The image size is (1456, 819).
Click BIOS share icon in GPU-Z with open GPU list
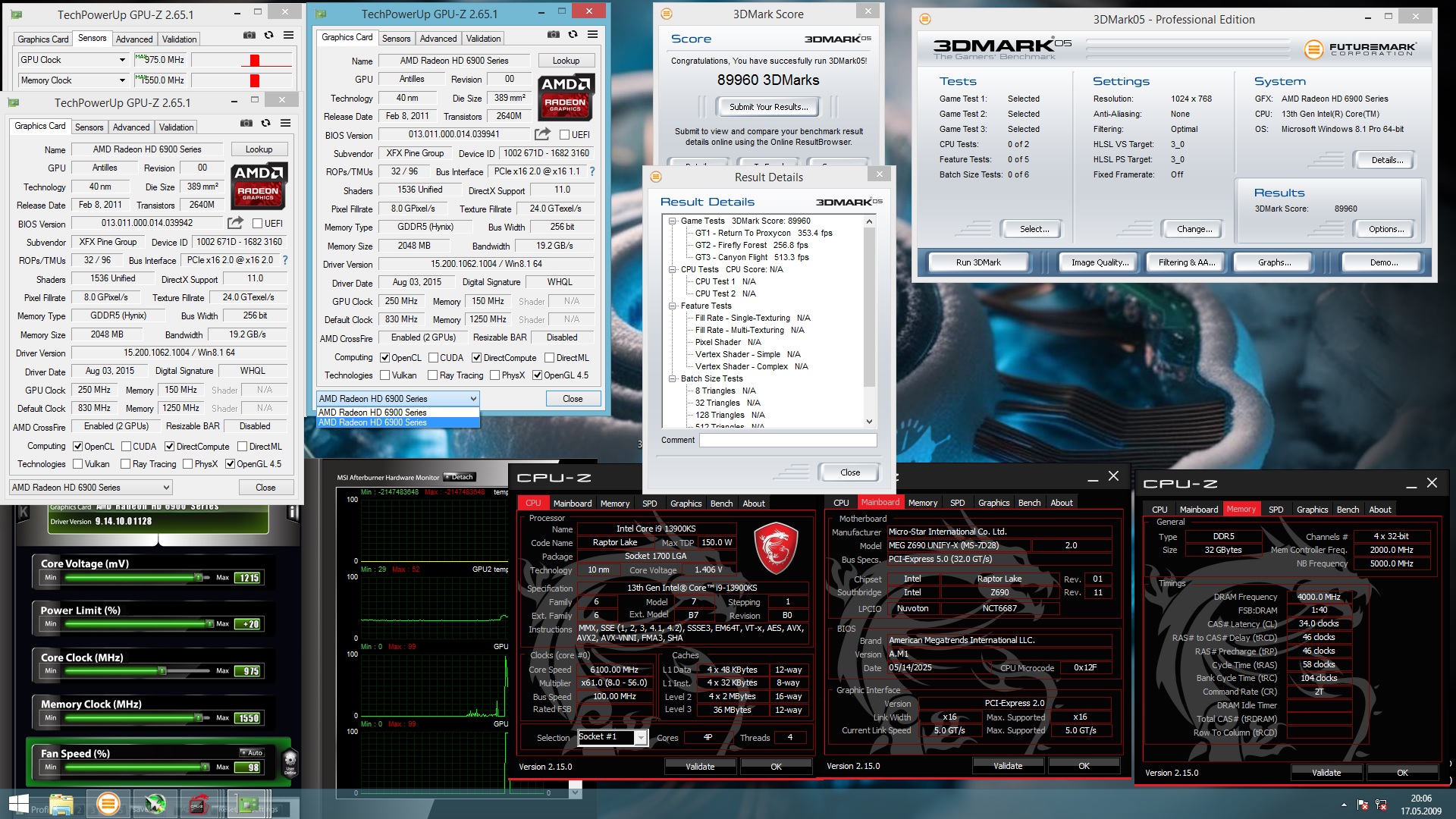(x=542, y=134)
